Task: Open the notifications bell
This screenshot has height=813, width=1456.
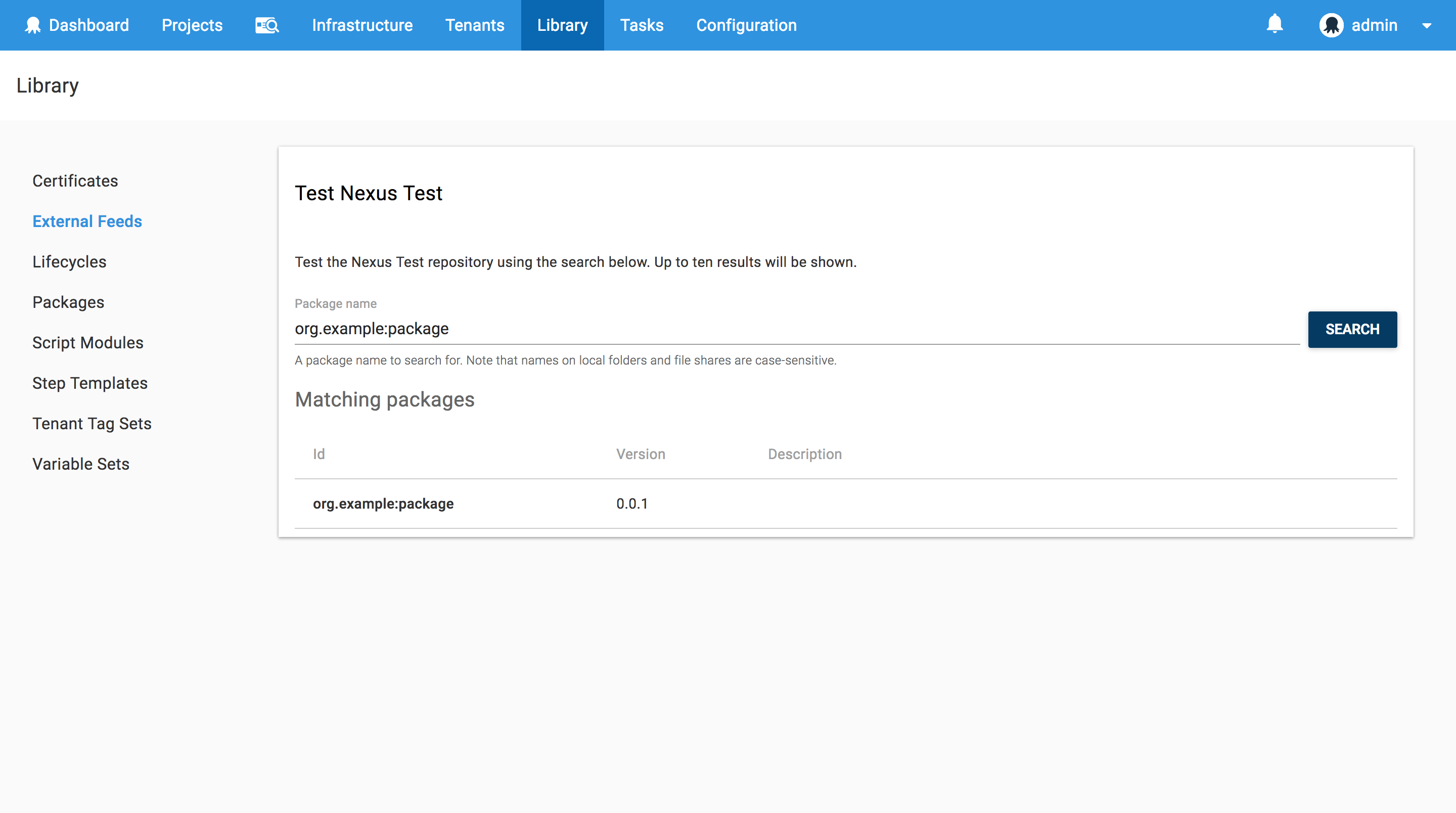Action: [1274, 24]
